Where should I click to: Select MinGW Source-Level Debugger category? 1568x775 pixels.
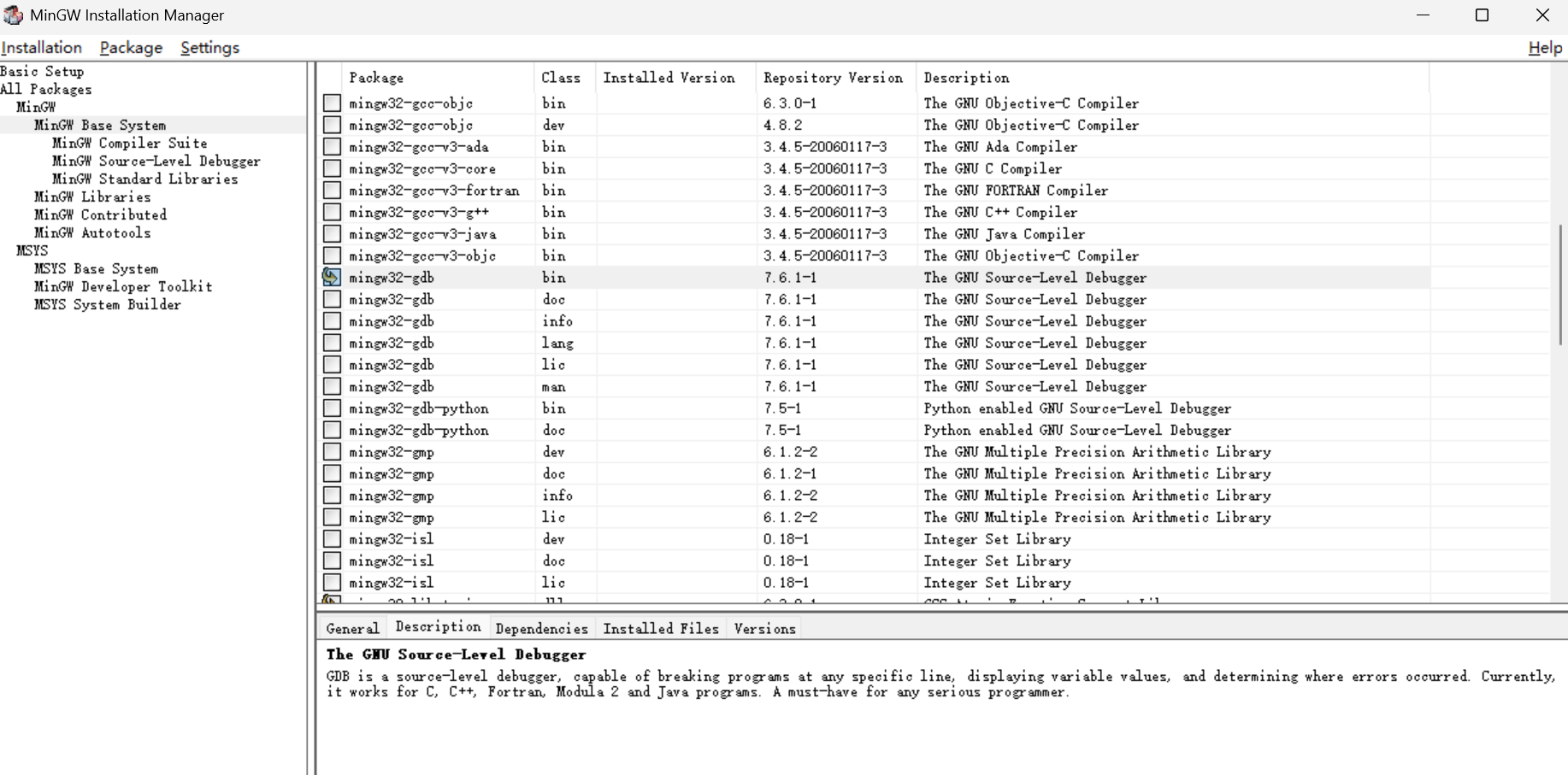click(x=156, y=161)
